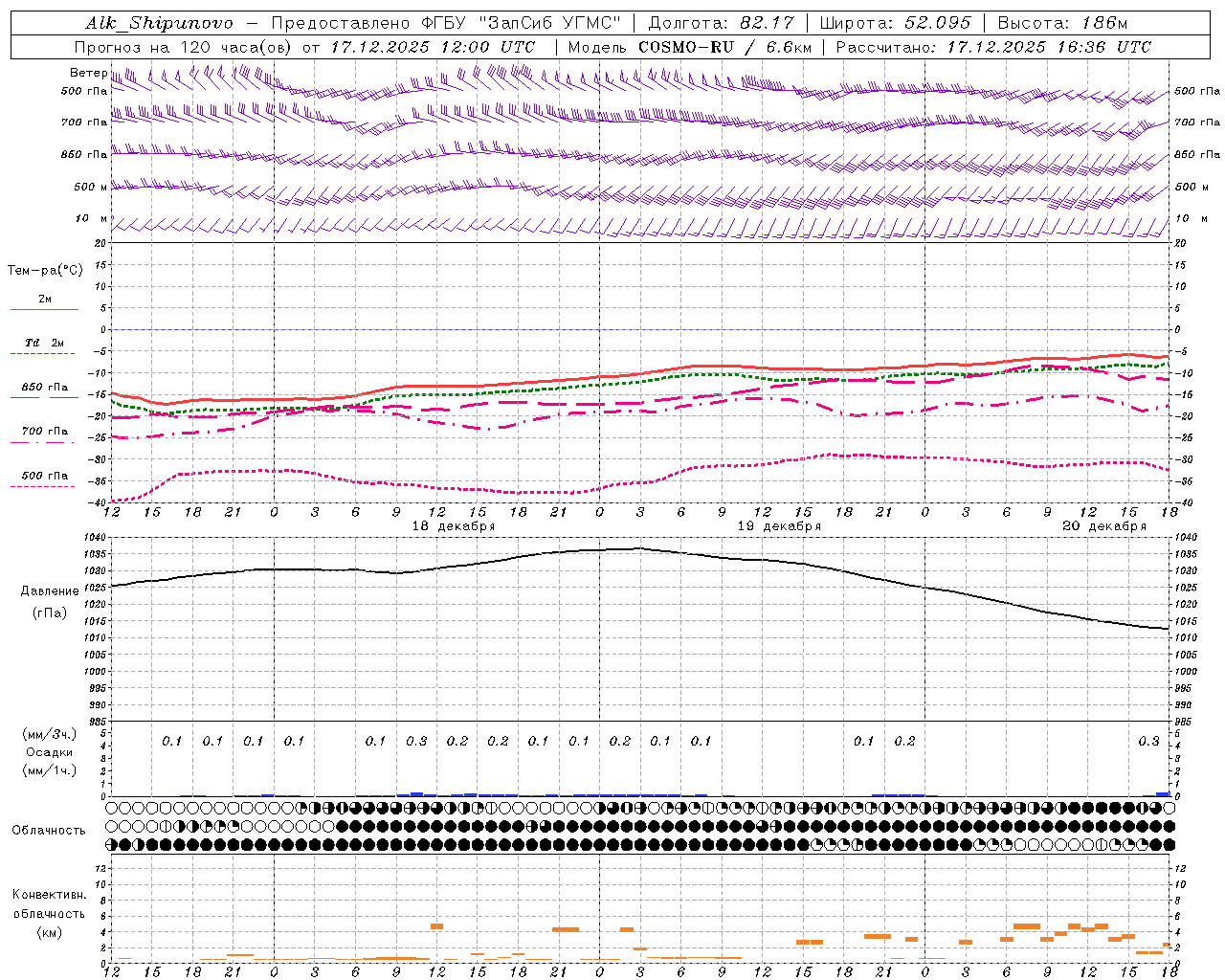
Task: Click the Тем-ра(°C) axis title
Action: (x=45, y=271)
